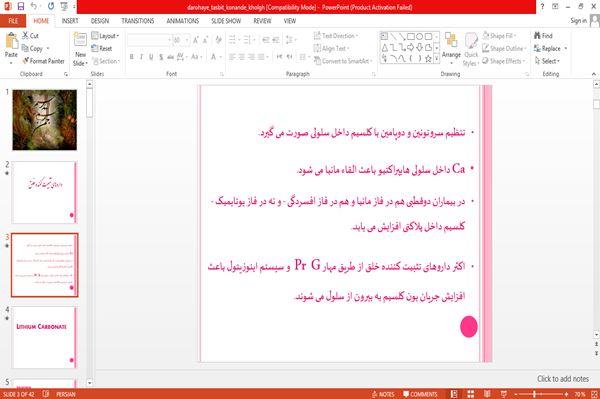
Task: Switch to Reading View icon
Action: (x=487, y=394)
